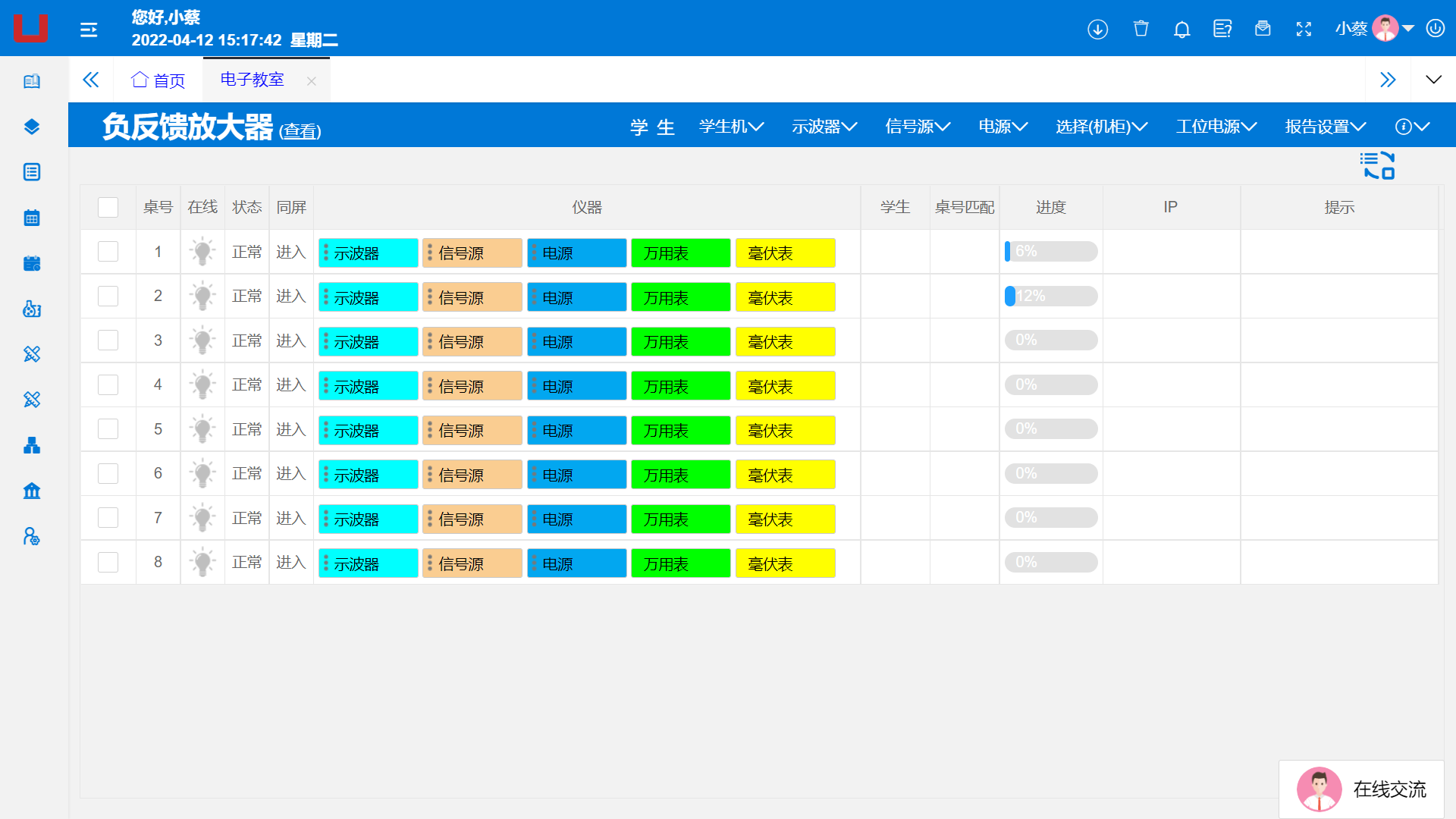
Task: Click the 查看 link beside title
Action: (300, 131)
